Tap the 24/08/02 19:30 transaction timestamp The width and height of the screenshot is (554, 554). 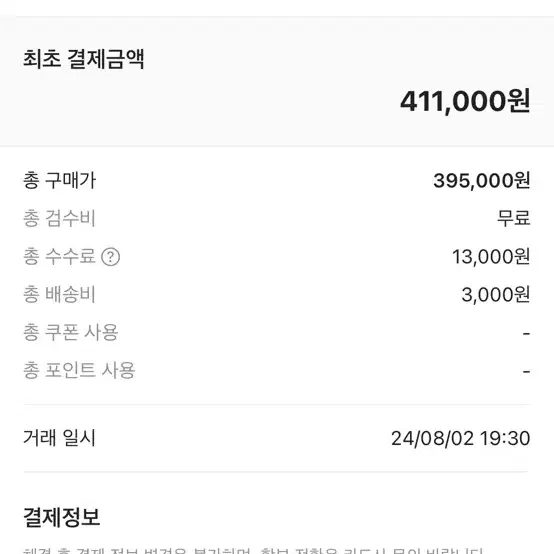tap(461, 438)
